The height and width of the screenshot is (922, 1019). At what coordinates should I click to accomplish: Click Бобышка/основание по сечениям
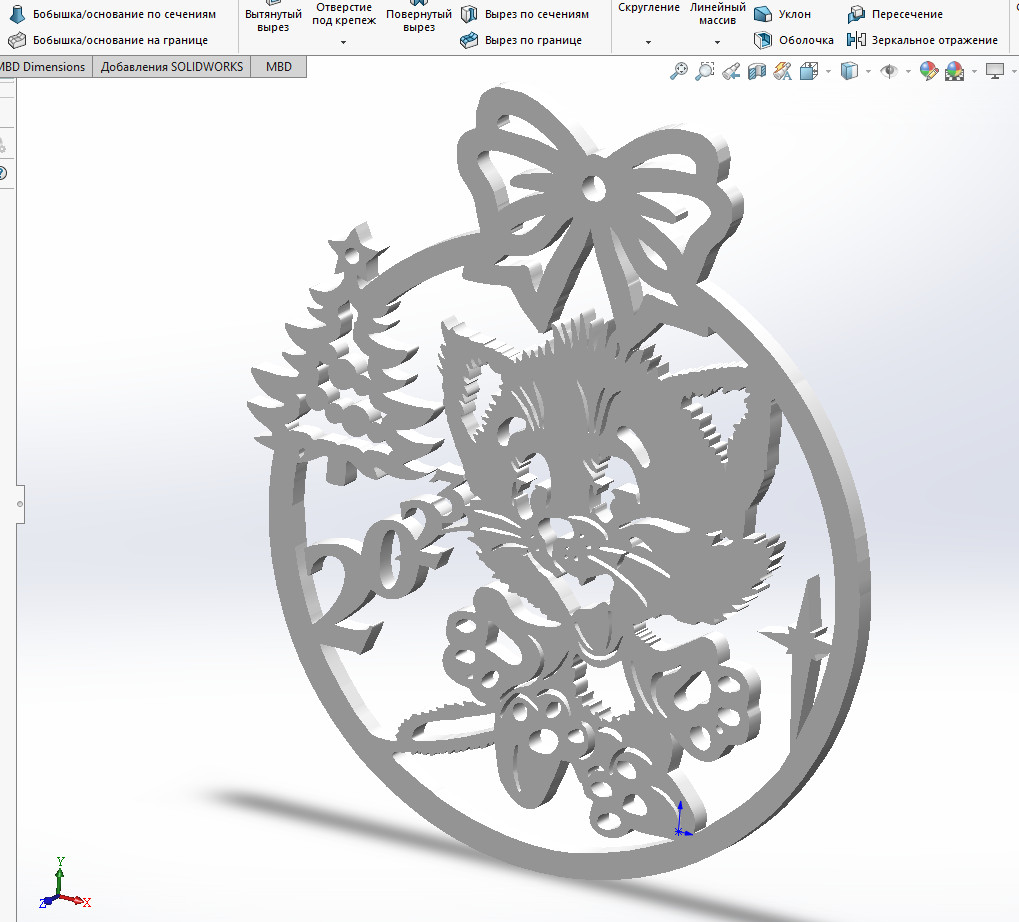[112, 14]
